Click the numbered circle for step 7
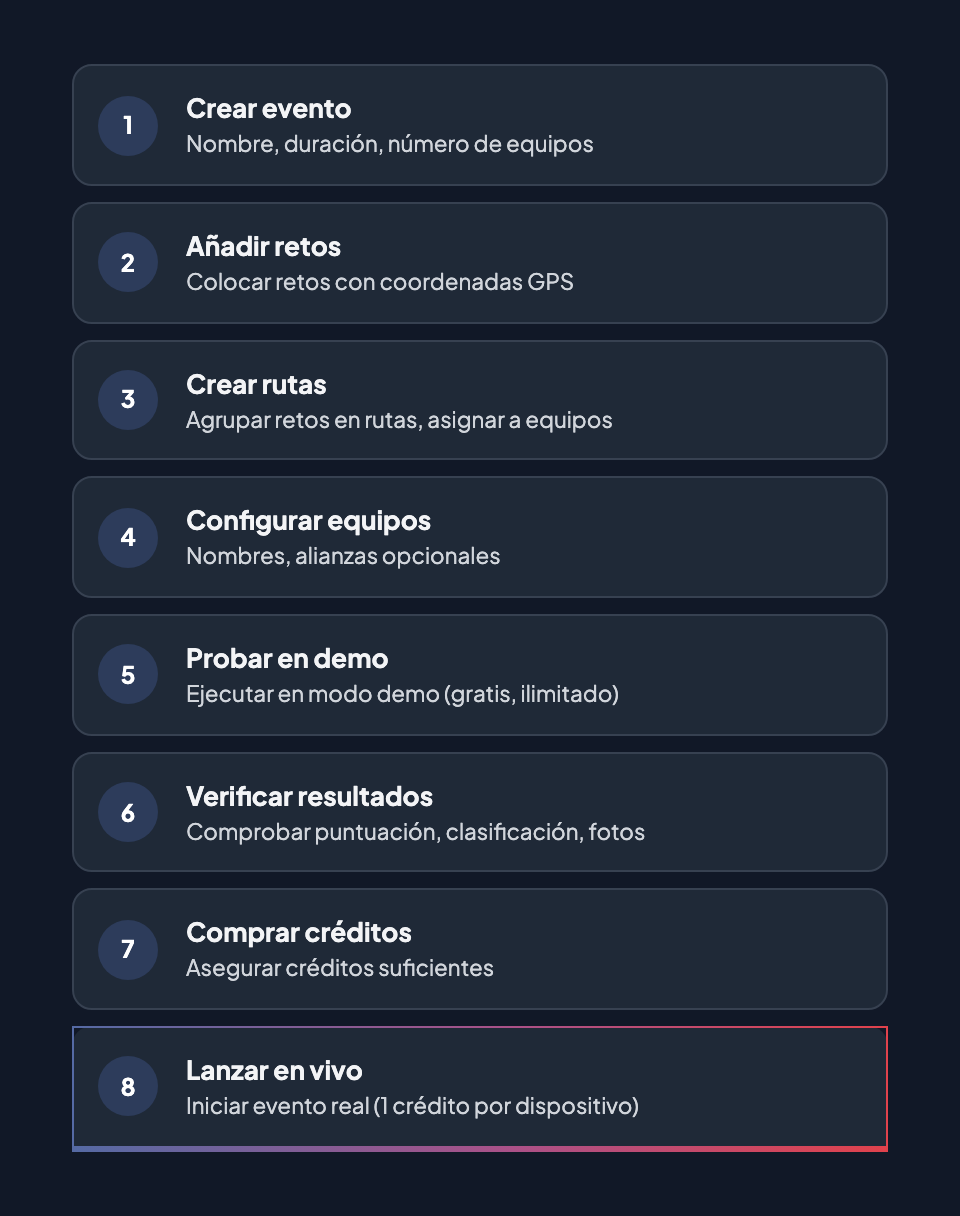The image size is (960, 1216). pyautogui.click(x=127, y=949)
